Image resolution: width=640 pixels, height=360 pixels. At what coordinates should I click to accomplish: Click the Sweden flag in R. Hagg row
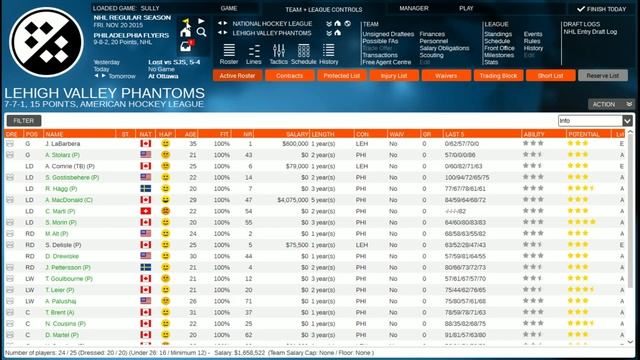(x=145, y=189)
